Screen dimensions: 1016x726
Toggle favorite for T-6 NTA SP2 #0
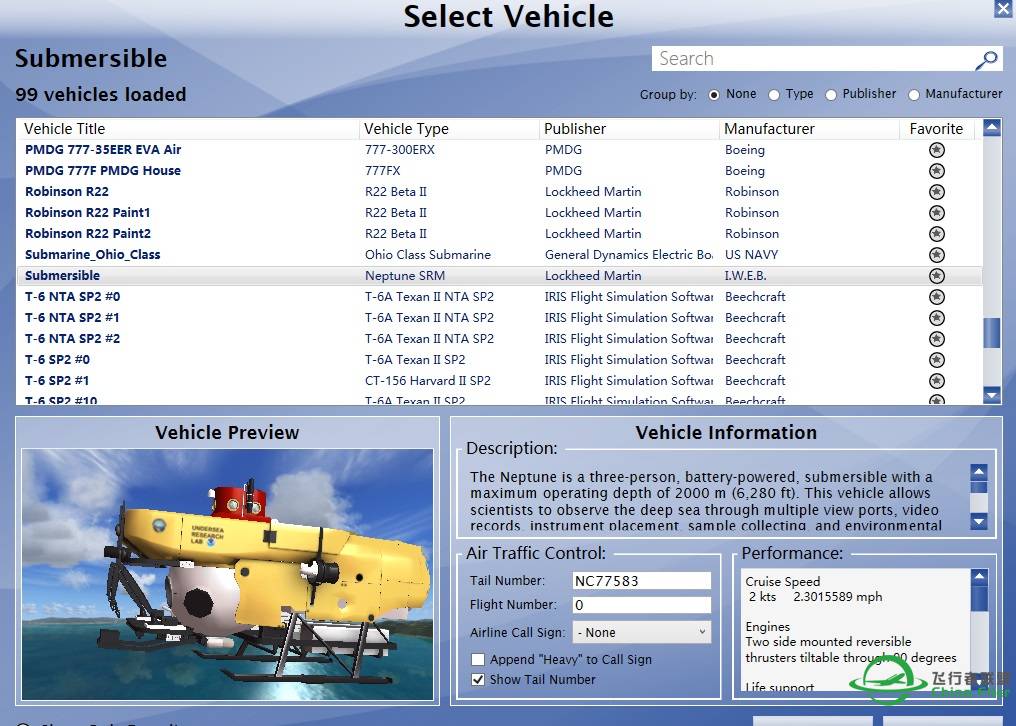936,297
